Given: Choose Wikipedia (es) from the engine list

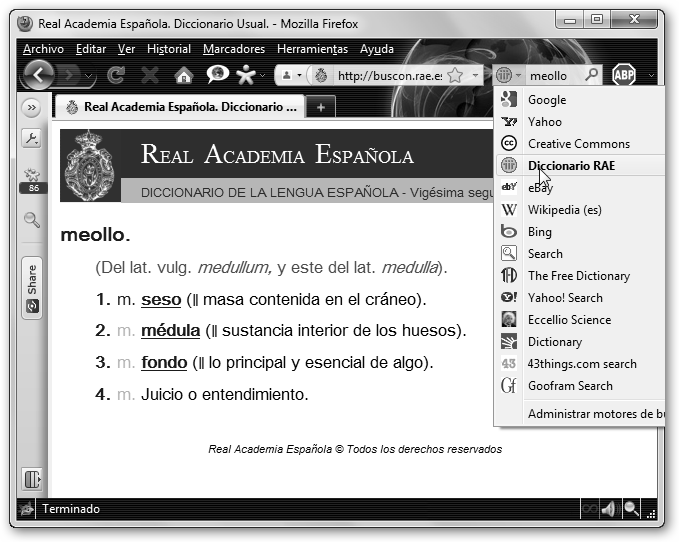Looking at the screenshot, I should tap(564, 210).
